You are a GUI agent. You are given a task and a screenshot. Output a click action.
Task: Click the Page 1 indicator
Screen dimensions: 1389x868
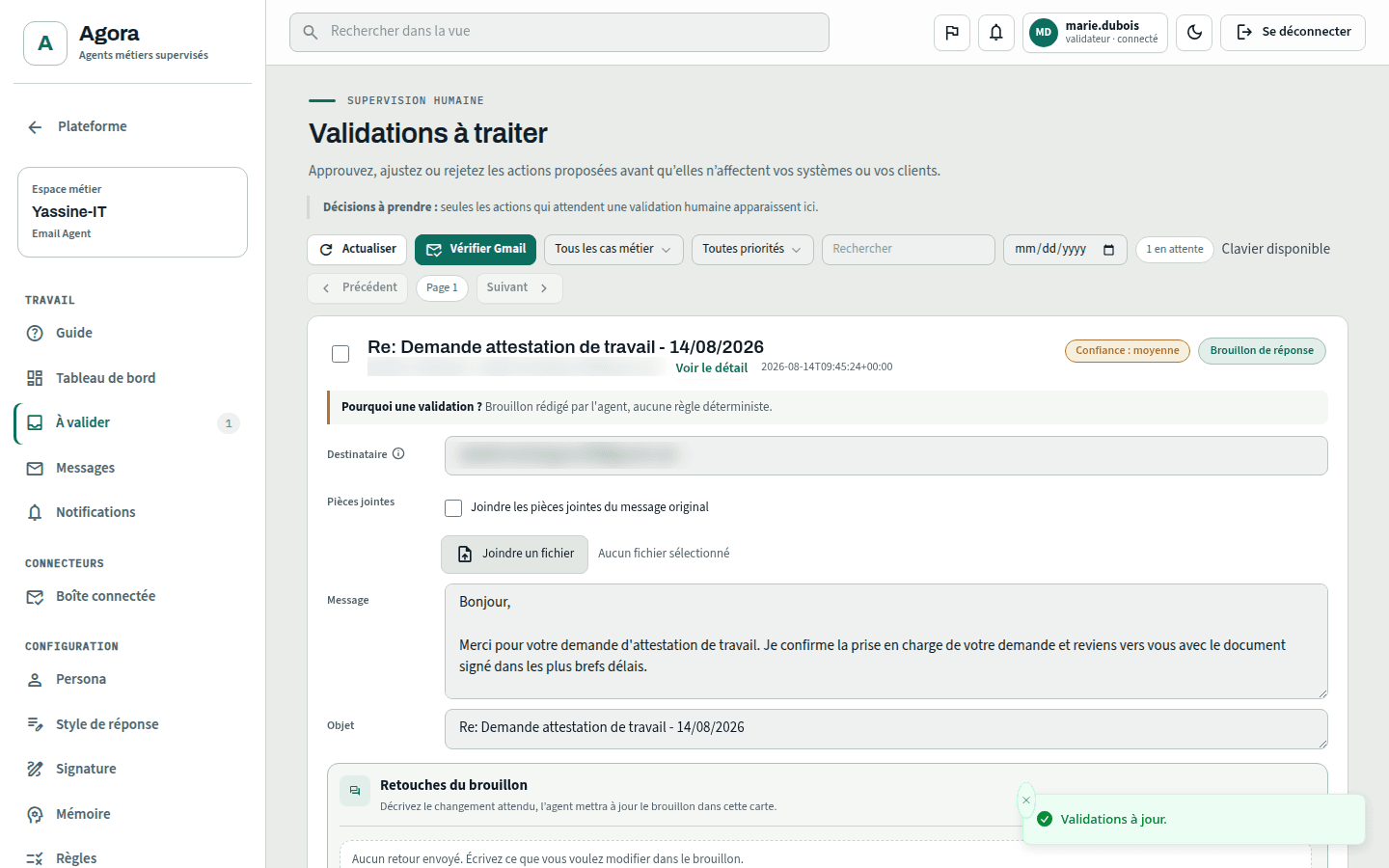click(x=442, y=287)
